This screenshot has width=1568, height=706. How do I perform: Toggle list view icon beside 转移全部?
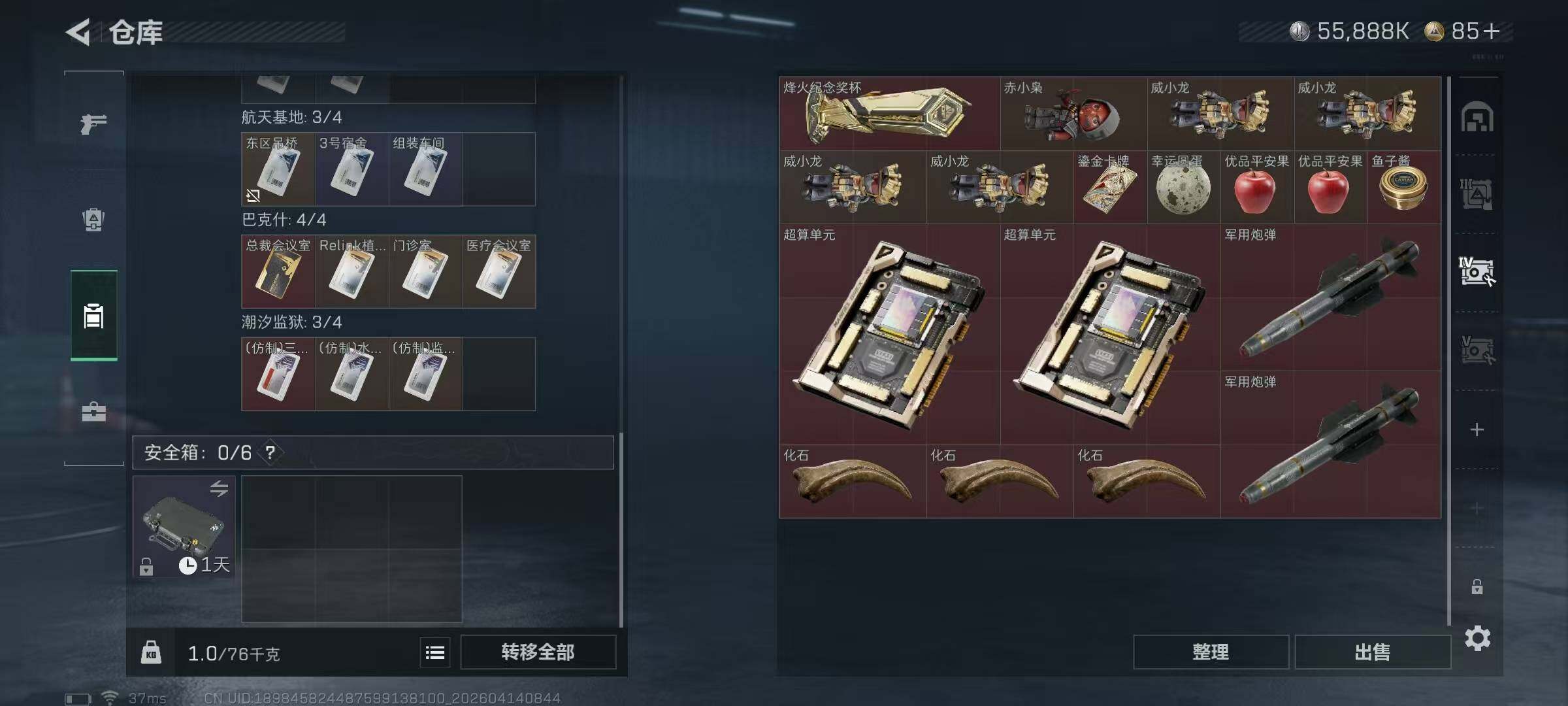[435, 652]
